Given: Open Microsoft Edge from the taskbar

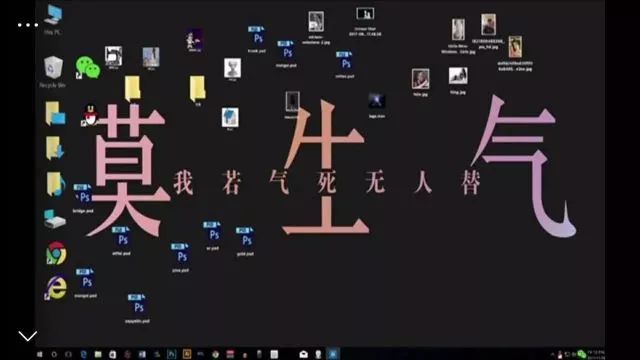Looking at the screenshot, I should pos(83,354).
